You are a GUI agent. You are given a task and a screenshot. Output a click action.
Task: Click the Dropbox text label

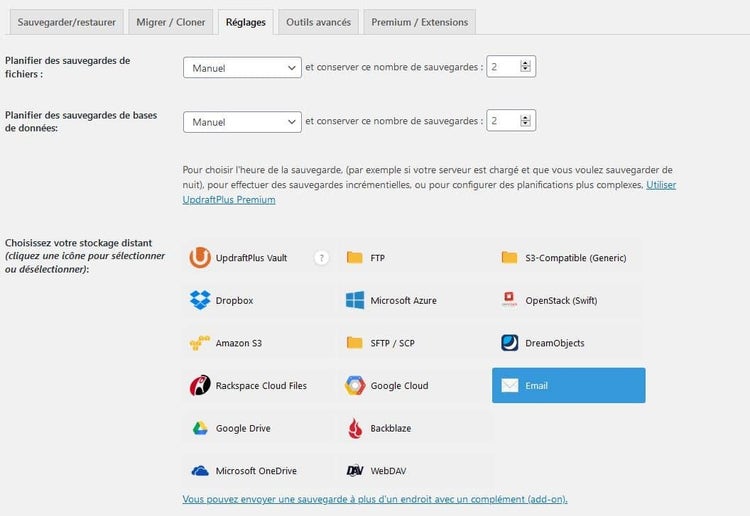pos(234,300)
